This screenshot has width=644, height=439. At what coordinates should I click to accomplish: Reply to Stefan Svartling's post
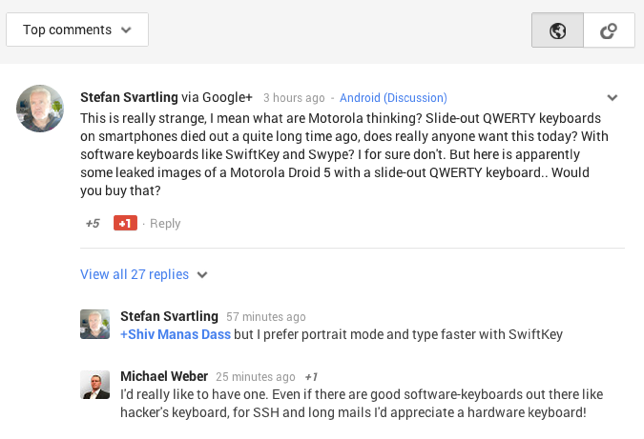tap(165, 223)
